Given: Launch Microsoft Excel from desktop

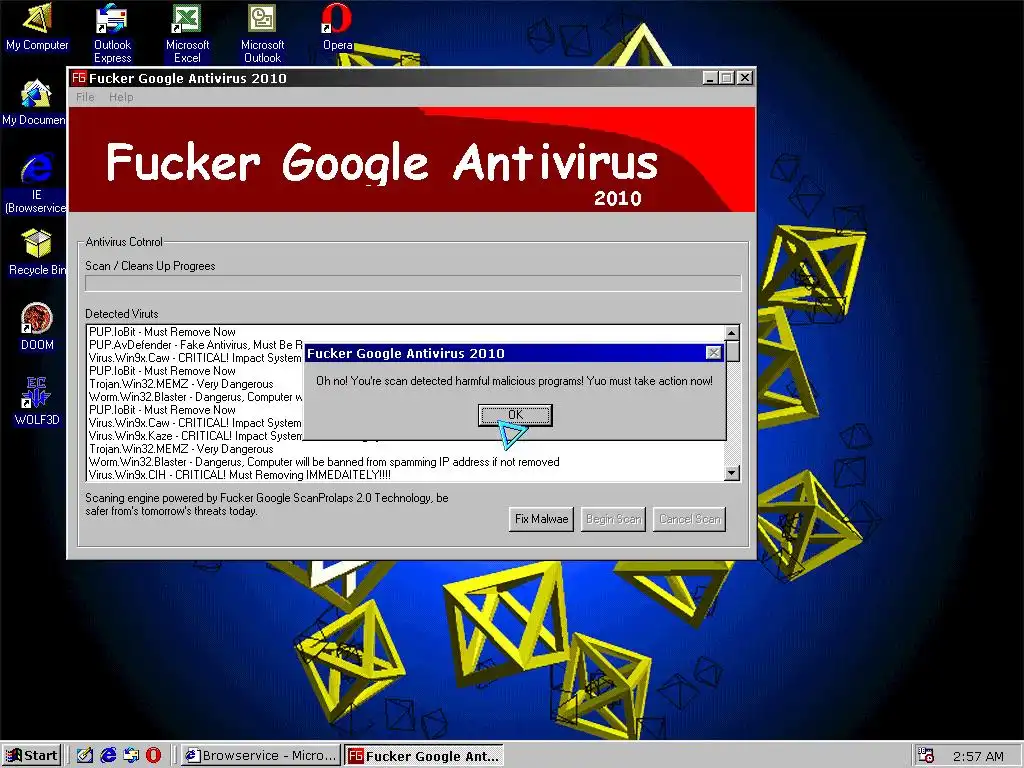Looking at the screenshot, I should pyautogui.click(x=187, y=32).
